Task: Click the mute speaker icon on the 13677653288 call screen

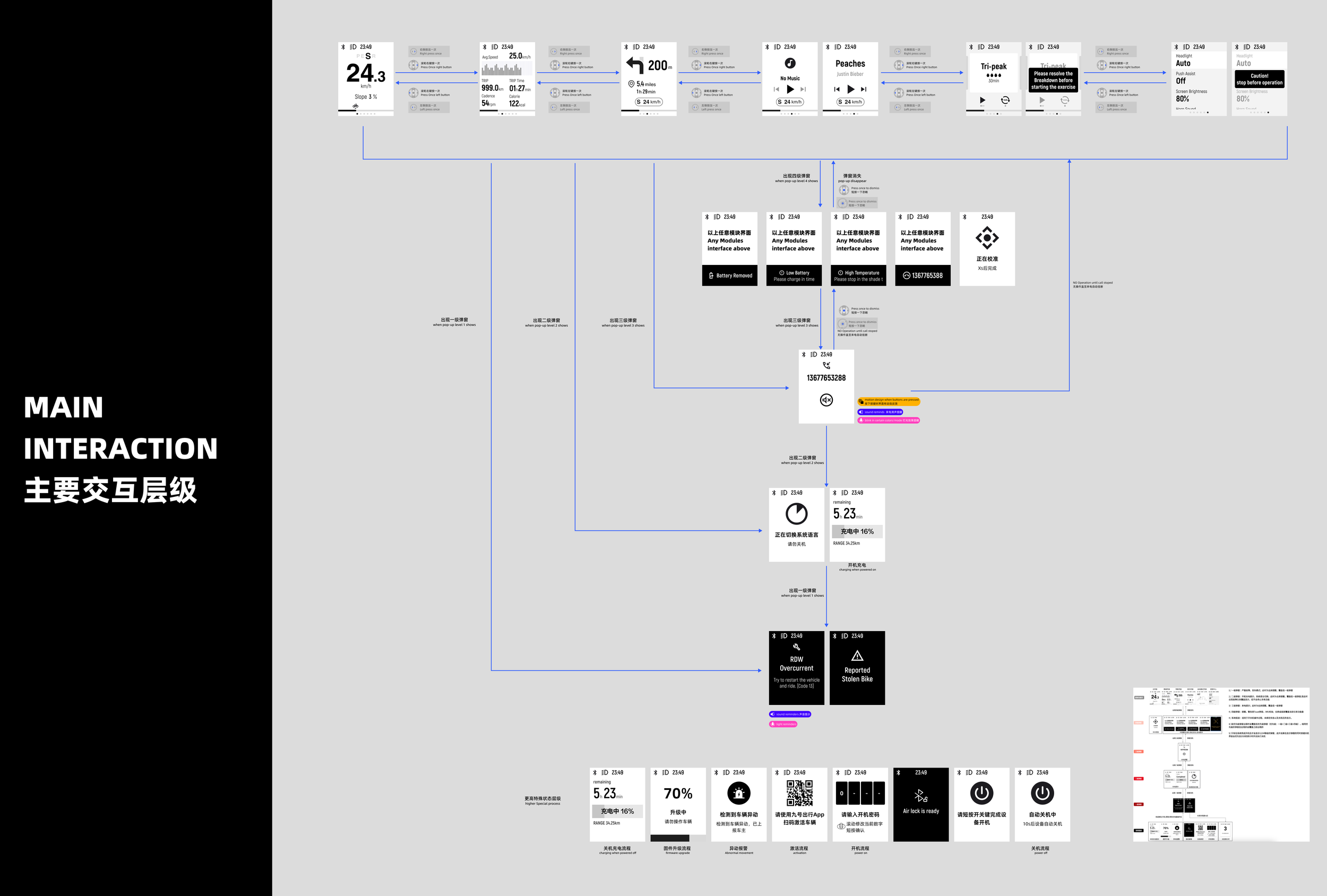Action: [x=826, y=400]
